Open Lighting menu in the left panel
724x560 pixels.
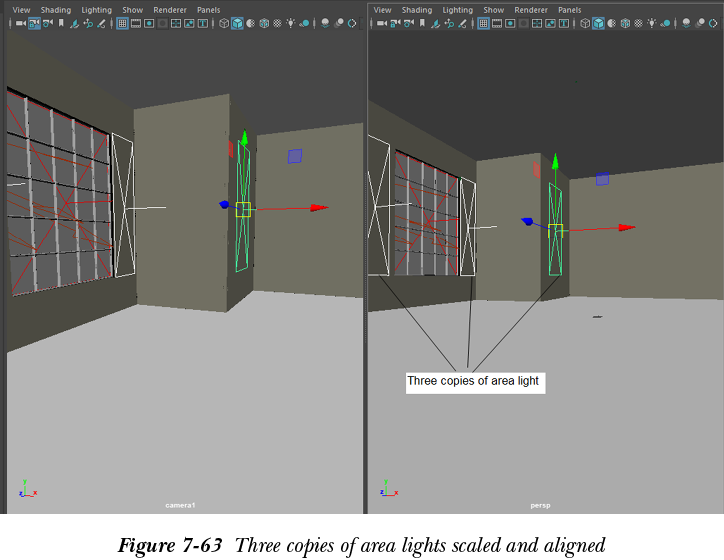(97, 10)
